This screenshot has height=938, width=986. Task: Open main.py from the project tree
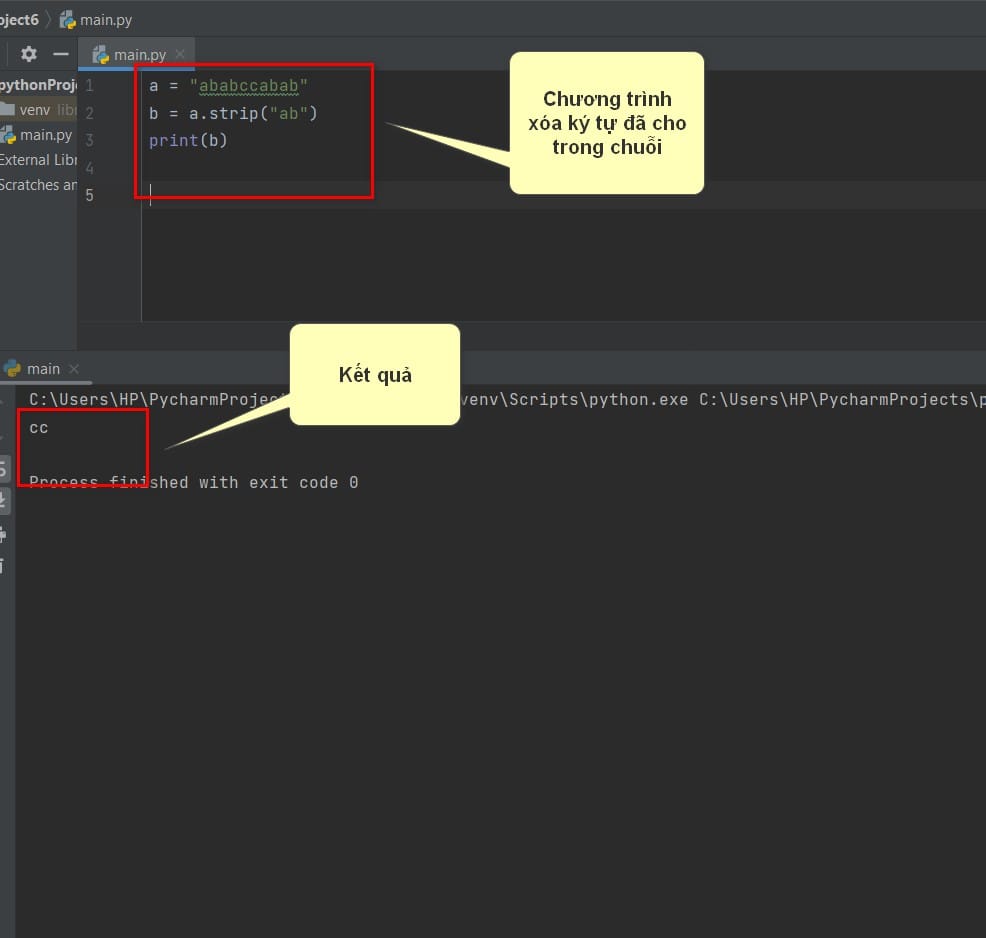(x=45, y=135)
